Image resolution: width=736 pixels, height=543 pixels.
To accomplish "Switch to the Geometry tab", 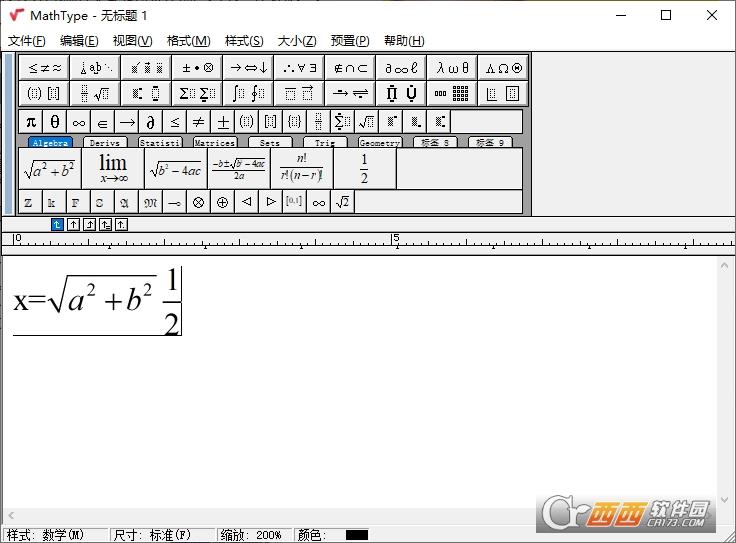I will (x=380, y=143).
